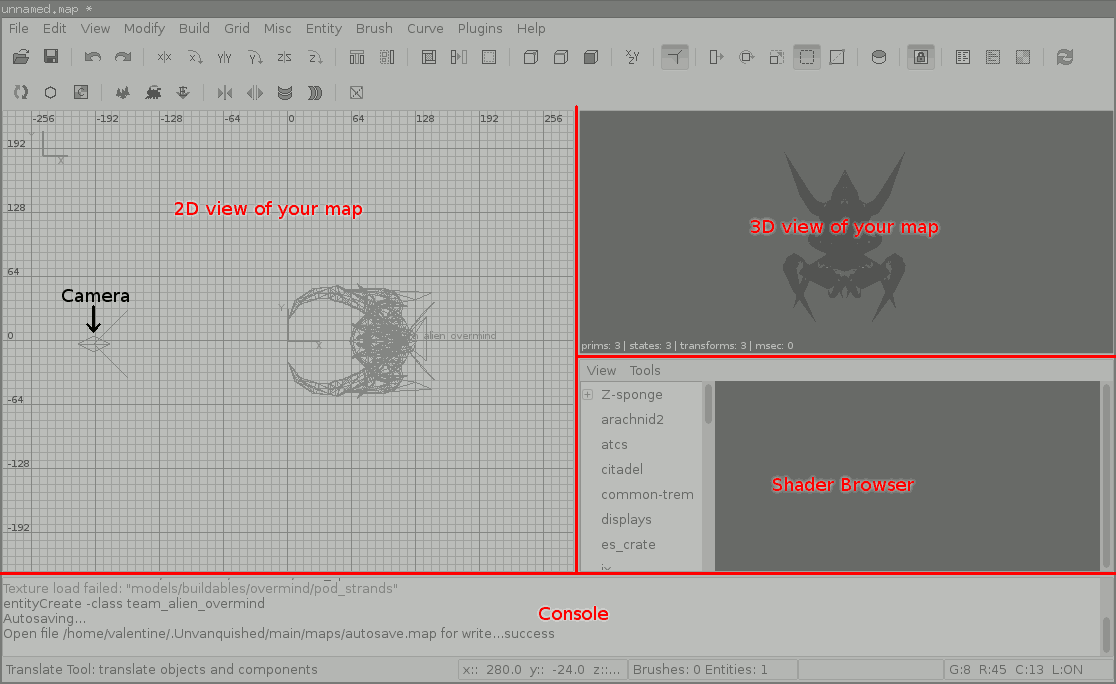Screen dimensions: 1116x684
Task: Select the common-trem shader folder
Action: coord(647,494)
